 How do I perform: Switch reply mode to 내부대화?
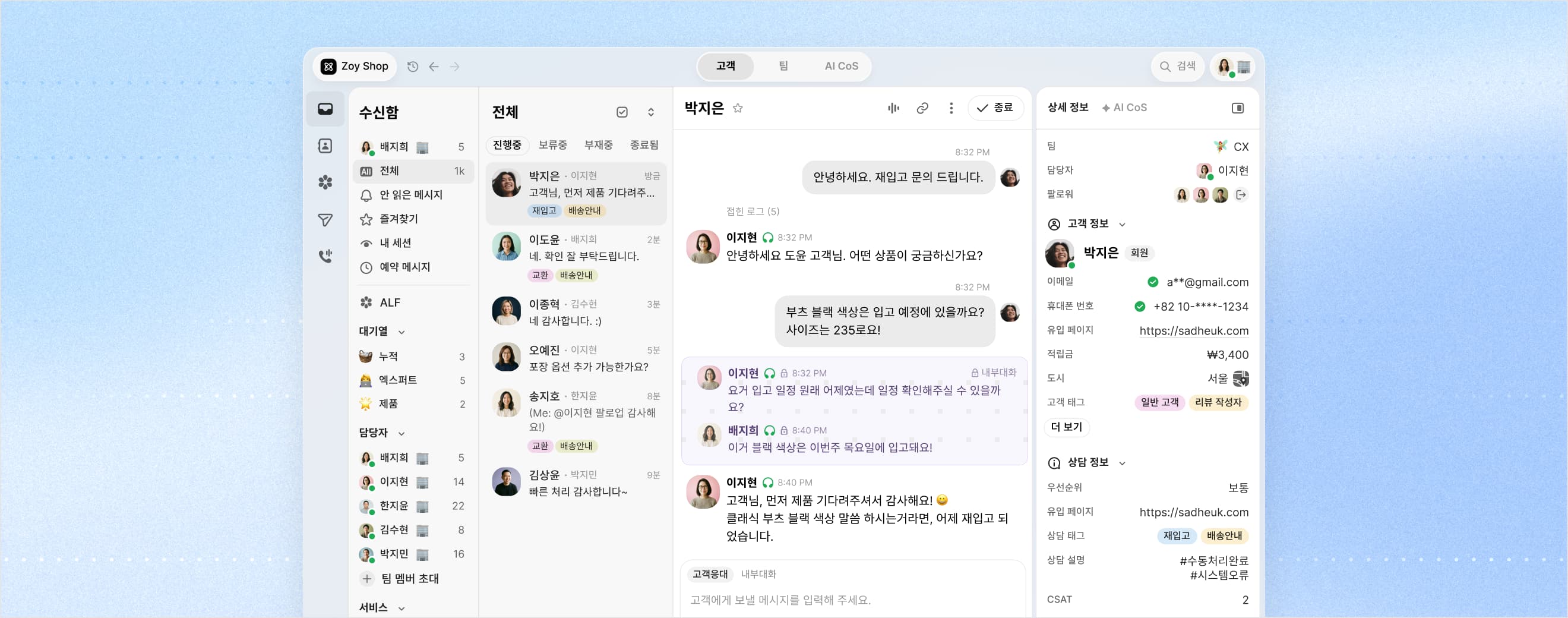pos(758,573)
